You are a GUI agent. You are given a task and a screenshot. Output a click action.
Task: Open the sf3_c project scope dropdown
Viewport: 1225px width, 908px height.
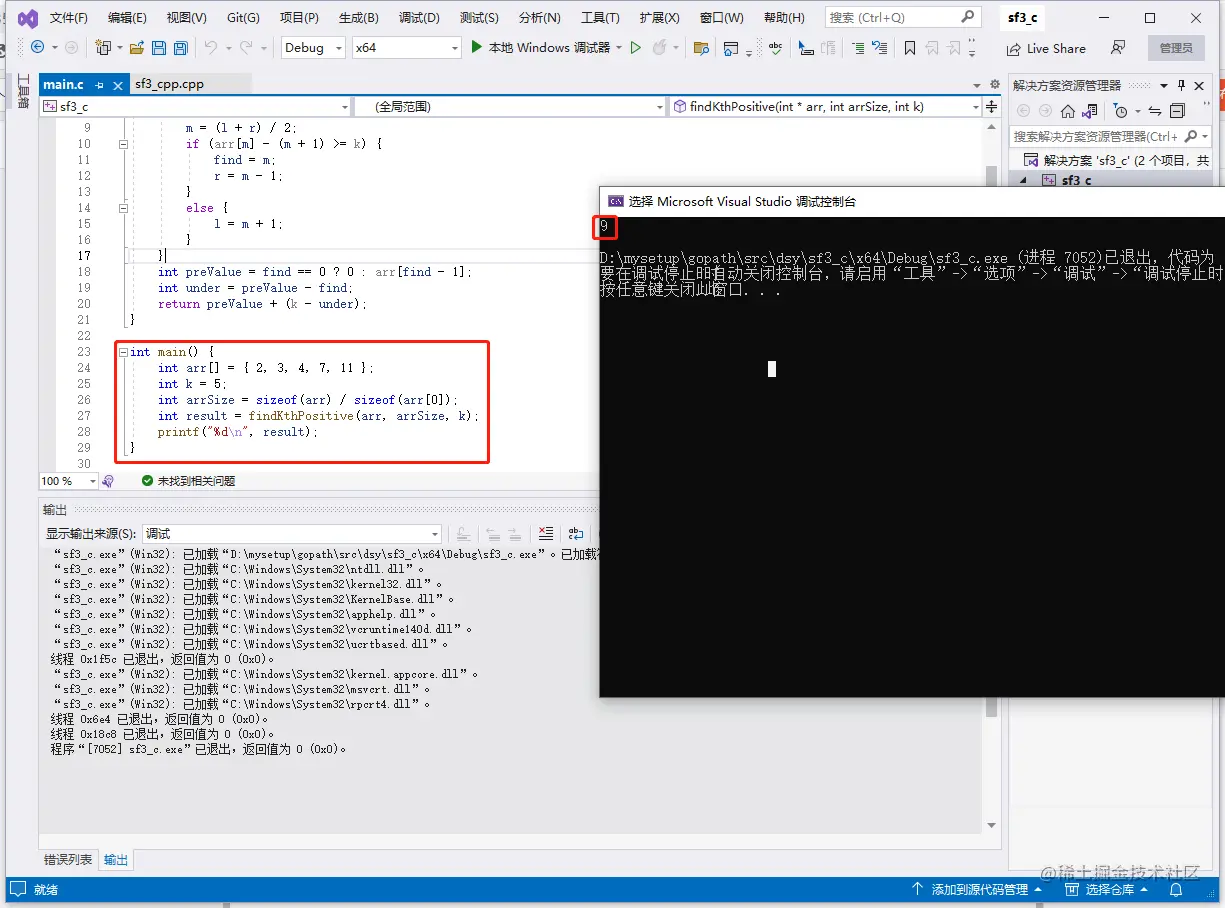pos(196,106)
